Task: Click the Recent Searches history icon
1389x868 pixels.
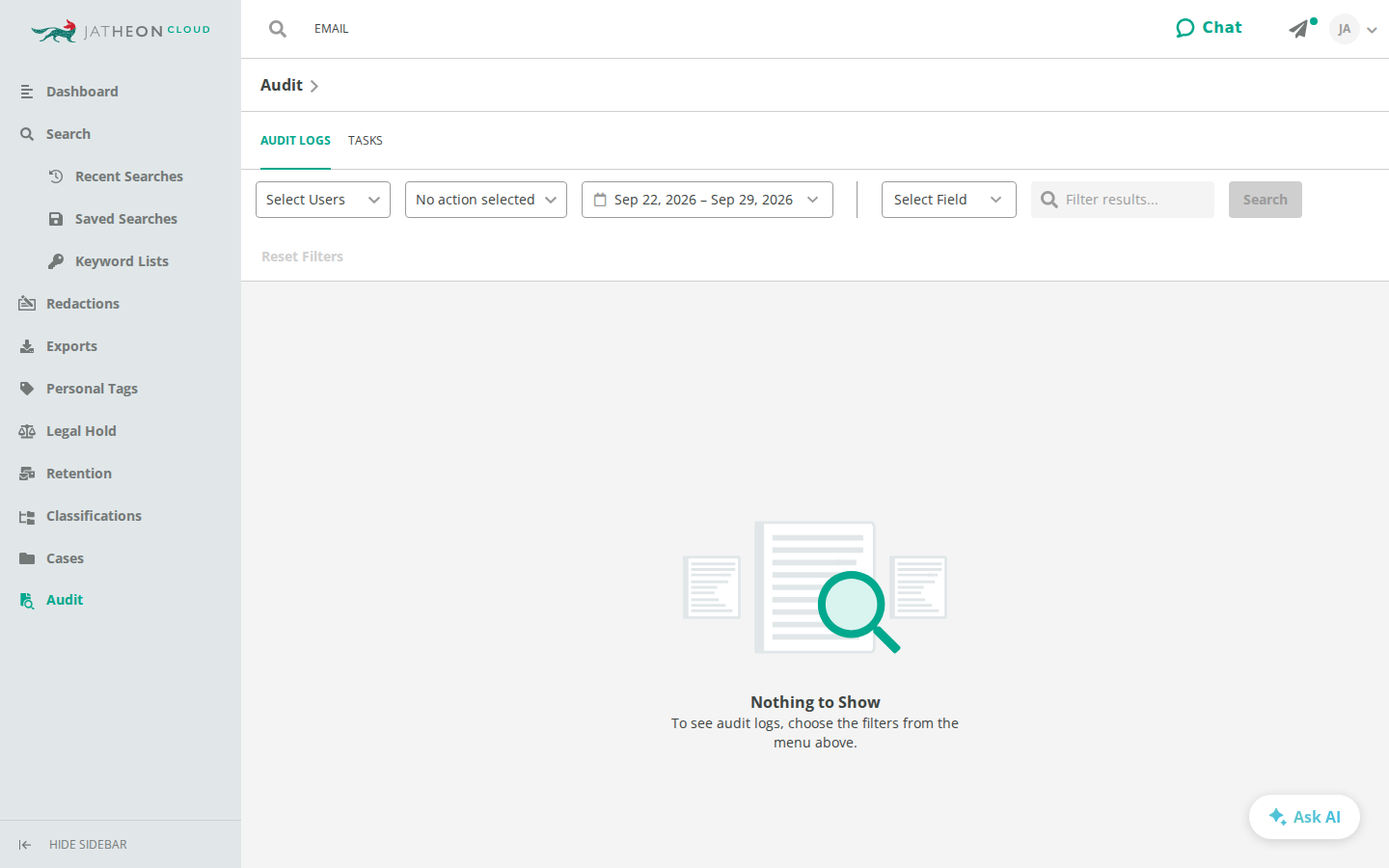Action: (x=56, y=176)
